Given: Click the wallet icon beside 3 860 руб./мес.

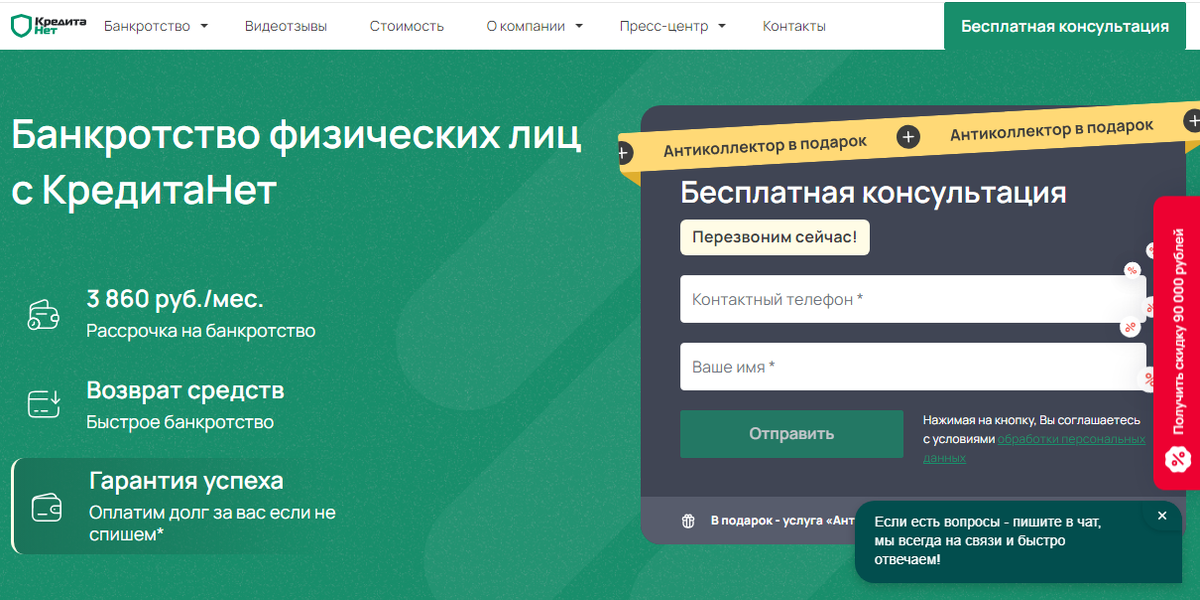Looking at the screenshot, I should 43,315.
